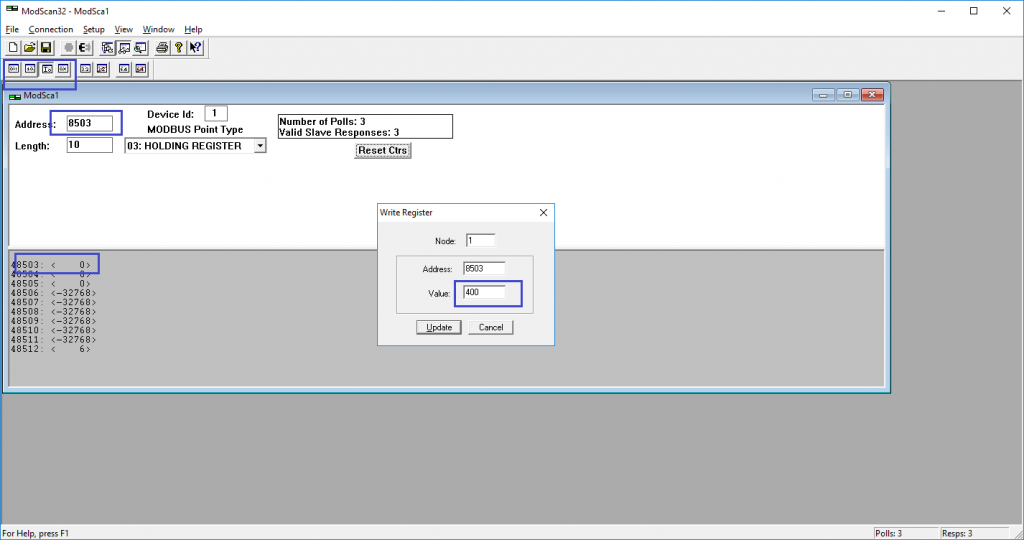Select register row 48506

click(54, 293)
